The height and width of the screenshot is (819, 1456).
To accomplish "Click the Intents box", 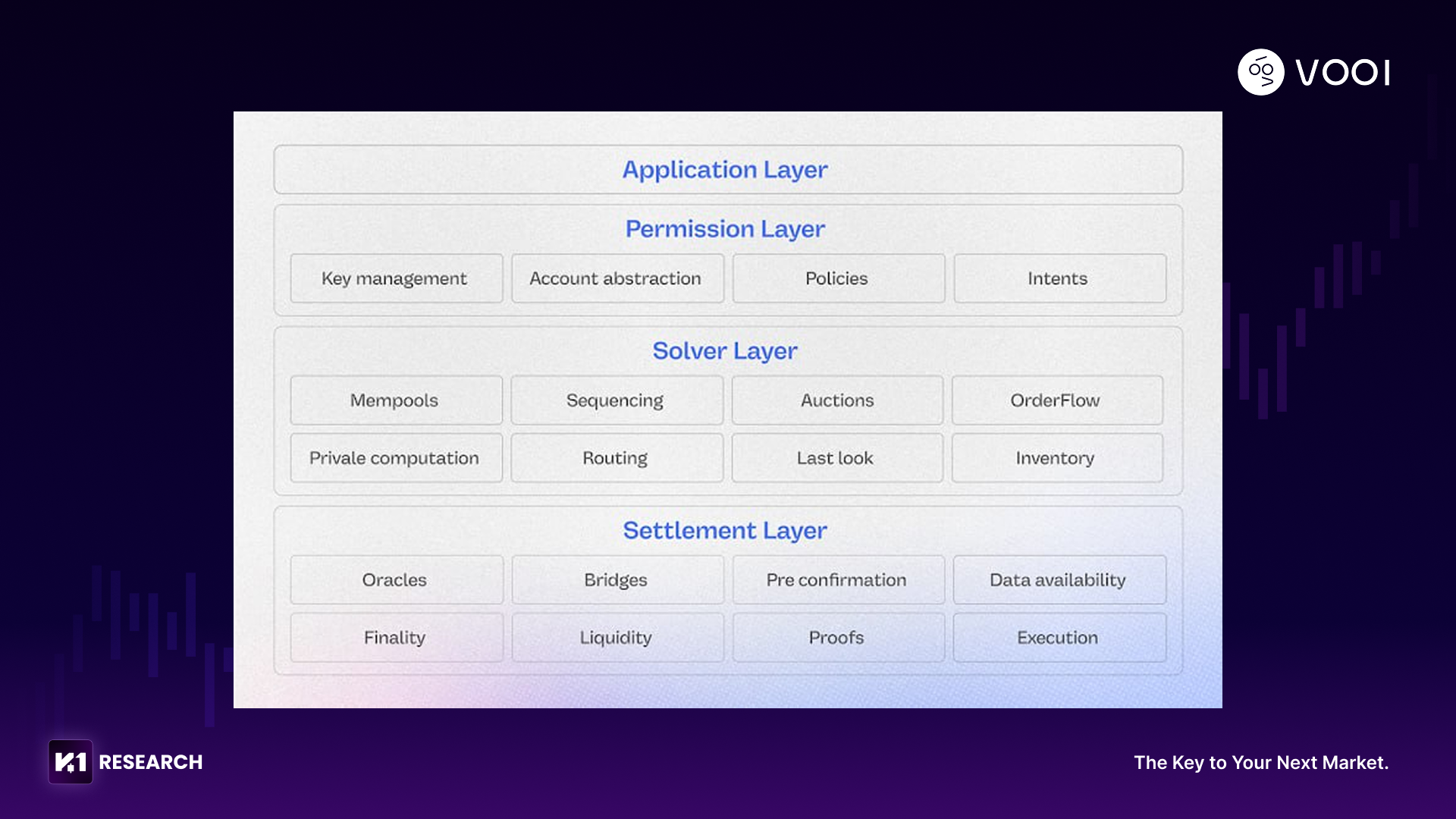I will pyautogui.click(x=1059, y=278).
